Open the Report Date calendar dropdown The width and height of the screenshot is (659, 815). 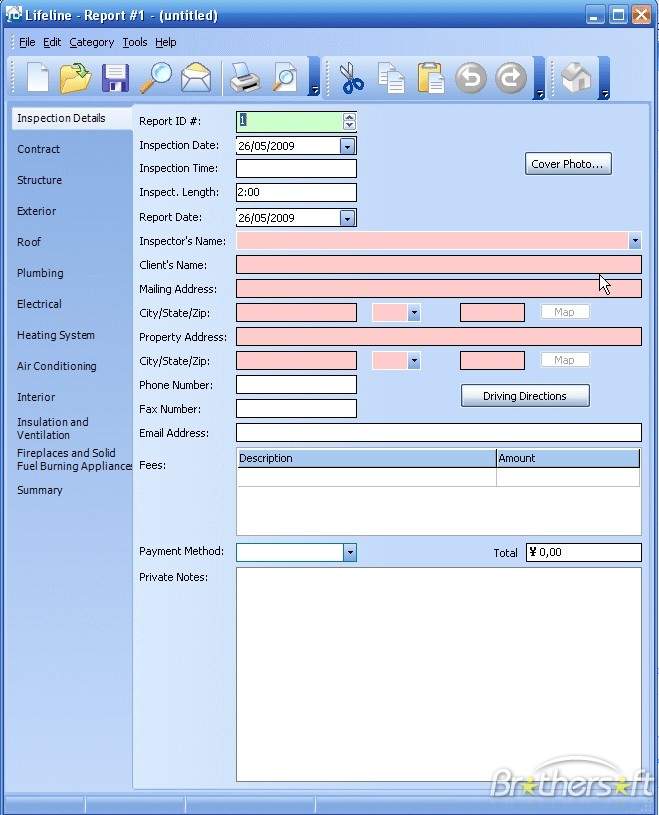[x=347, y=218]
